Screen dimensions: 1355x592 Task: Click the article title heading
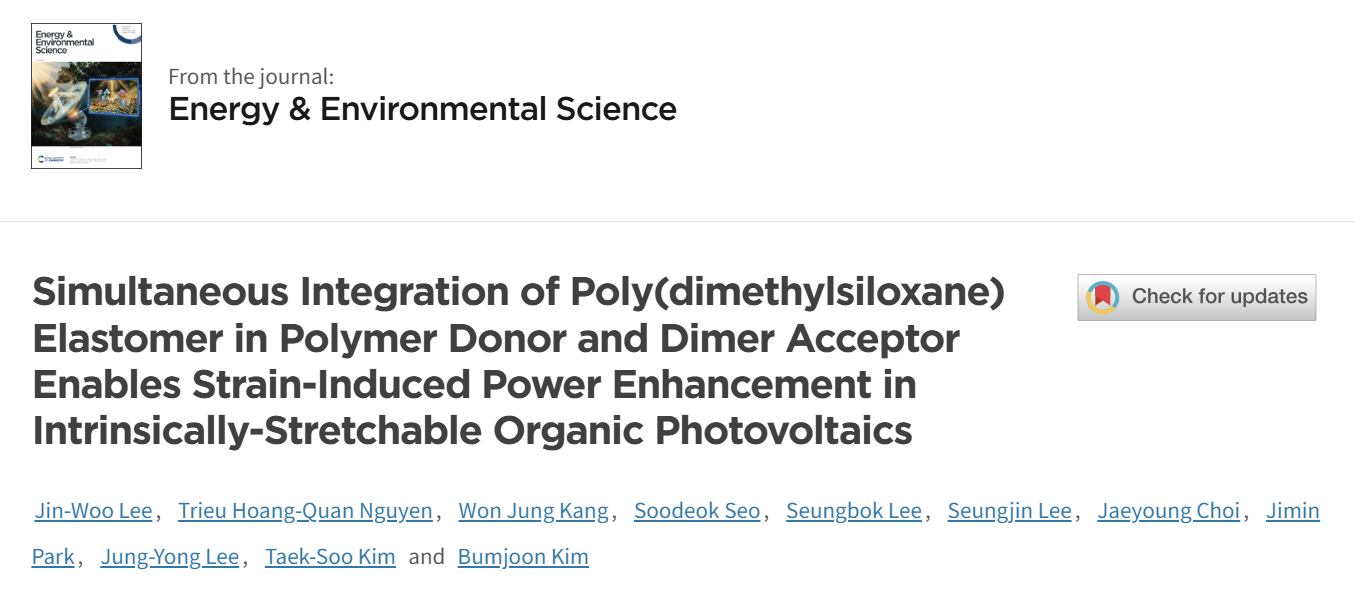point(518,361)
